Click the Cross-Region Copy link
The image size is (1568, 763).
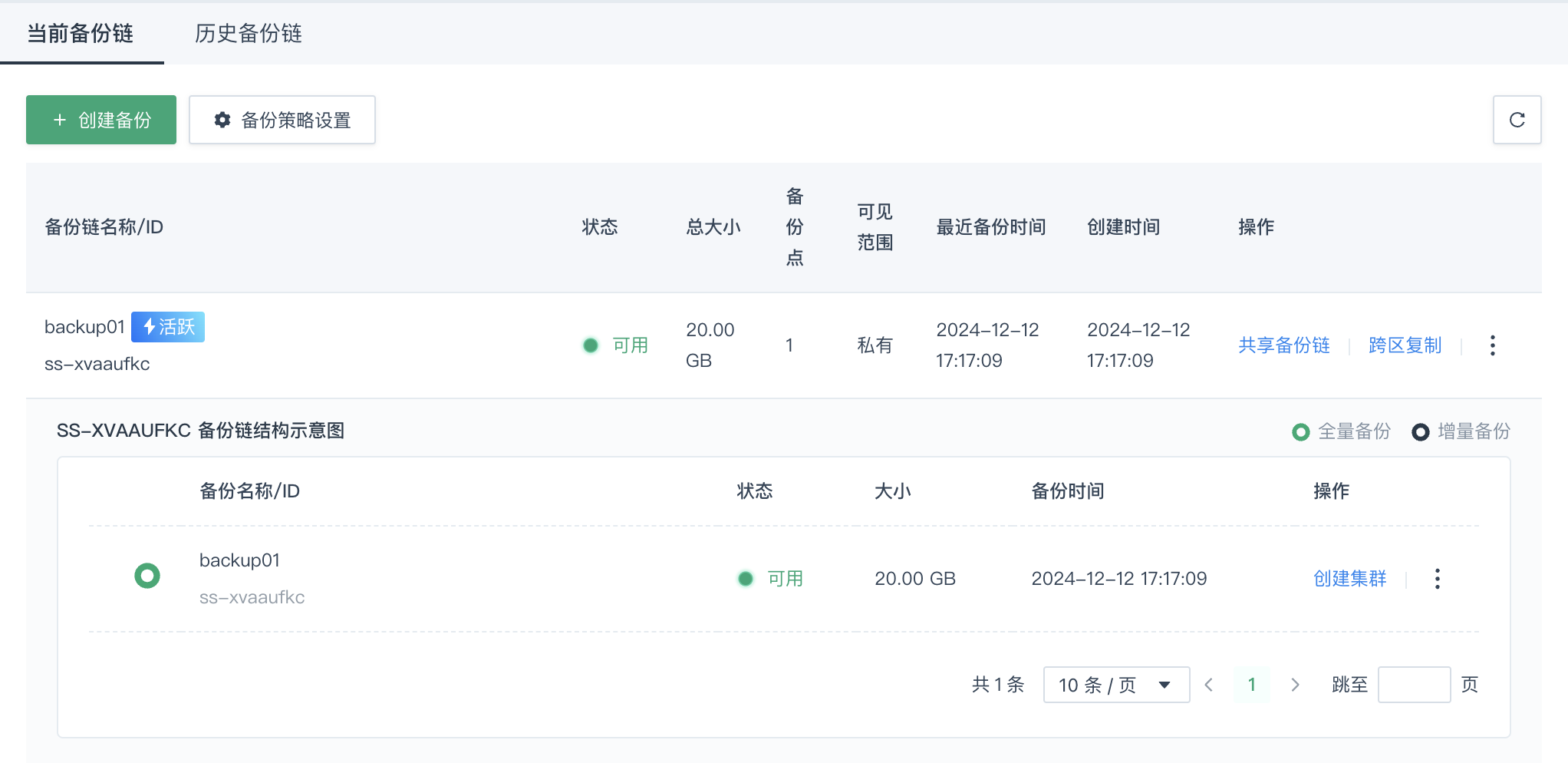[1405, 345]
